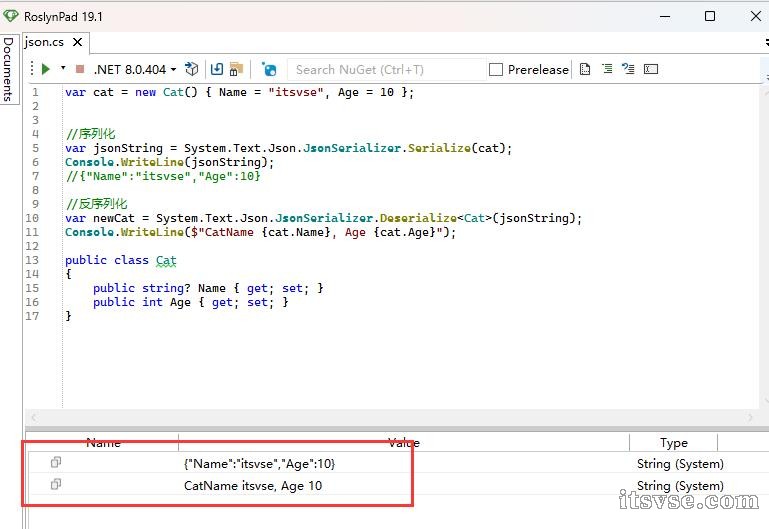
Task: Rename the symbol via the rightmost toolbar icon
Action: pos(651,69)
